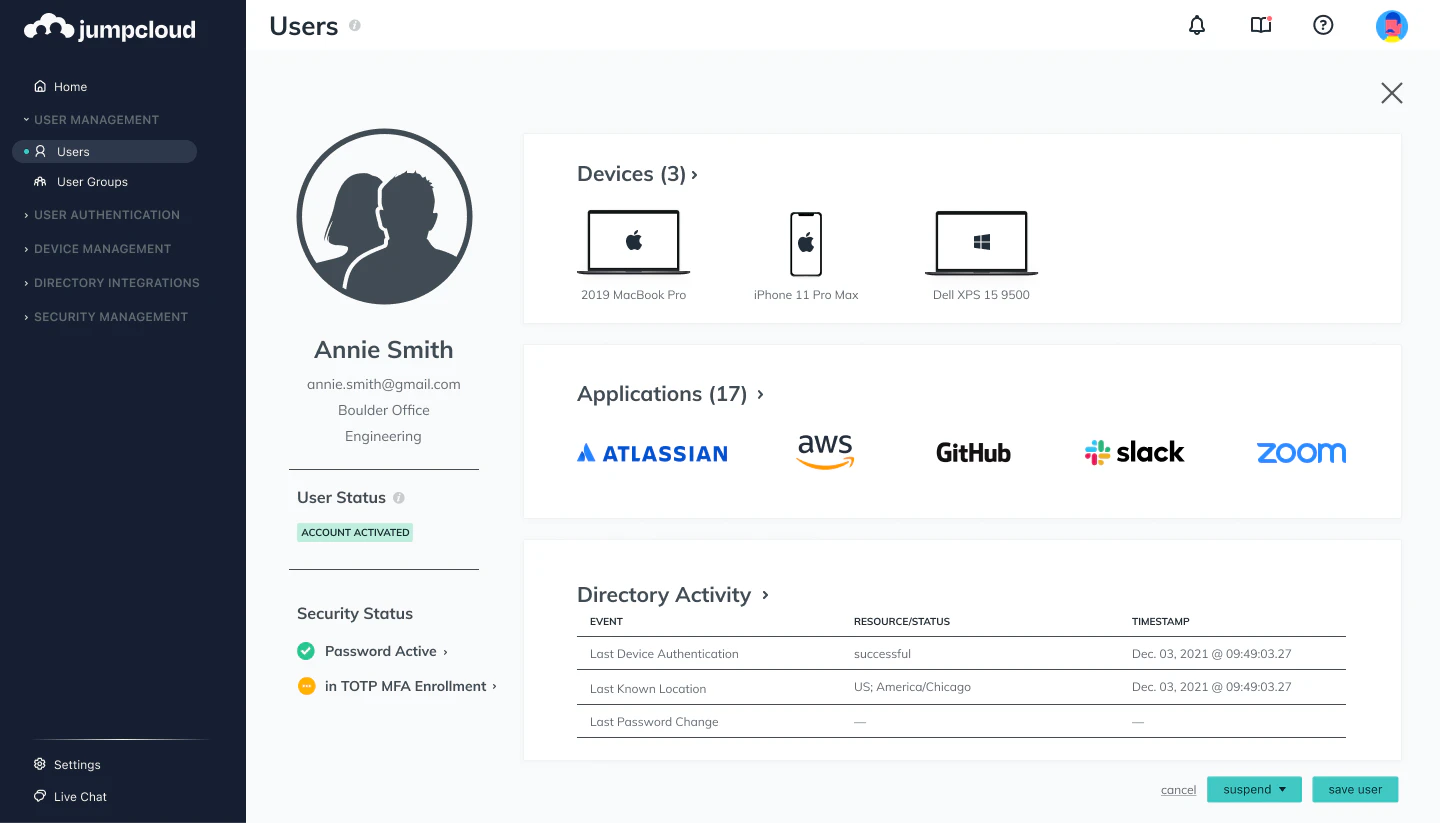This screenshot has height=823, width=1440.
Task: Click the Slack application logo
Action: point(1133,452)
